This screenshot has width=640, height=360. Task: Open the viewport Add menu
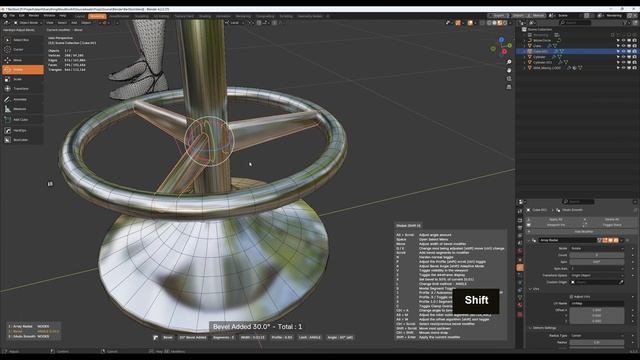[74, 23]
